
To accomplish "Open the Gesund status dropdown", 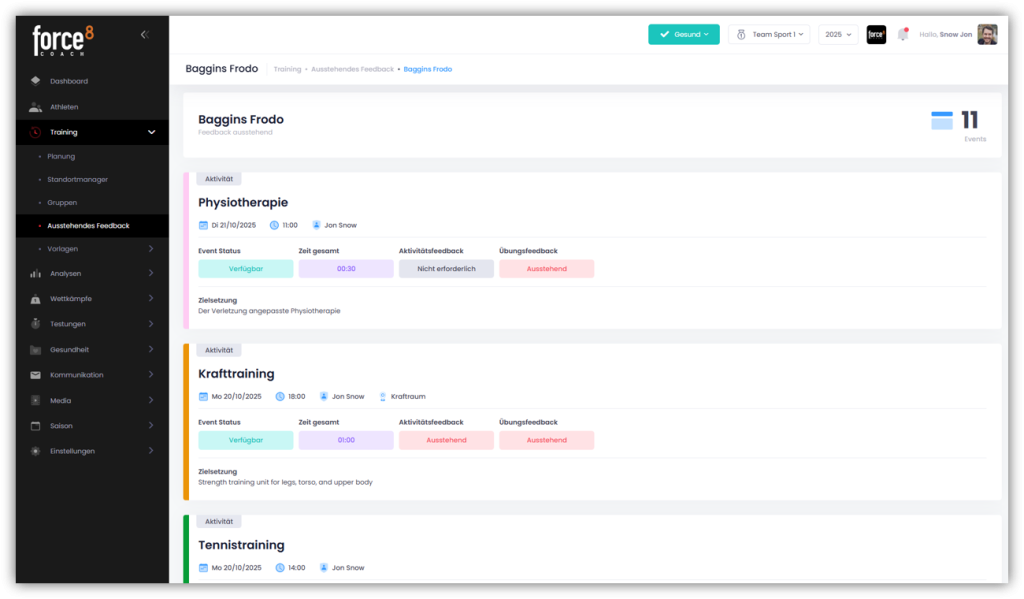I will (x=684, y=35).
